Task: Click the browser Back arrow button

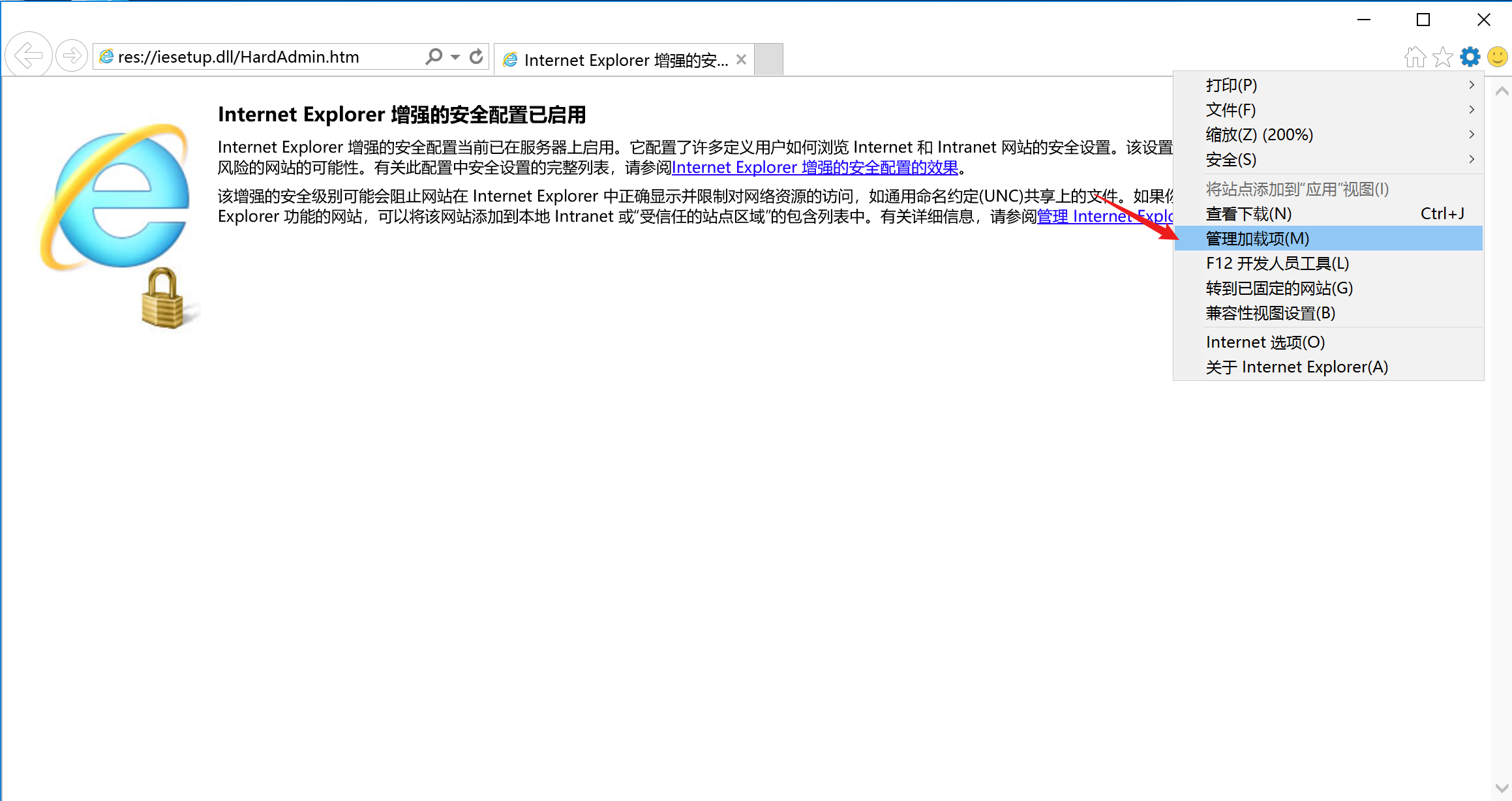Action: click(28, 55)
